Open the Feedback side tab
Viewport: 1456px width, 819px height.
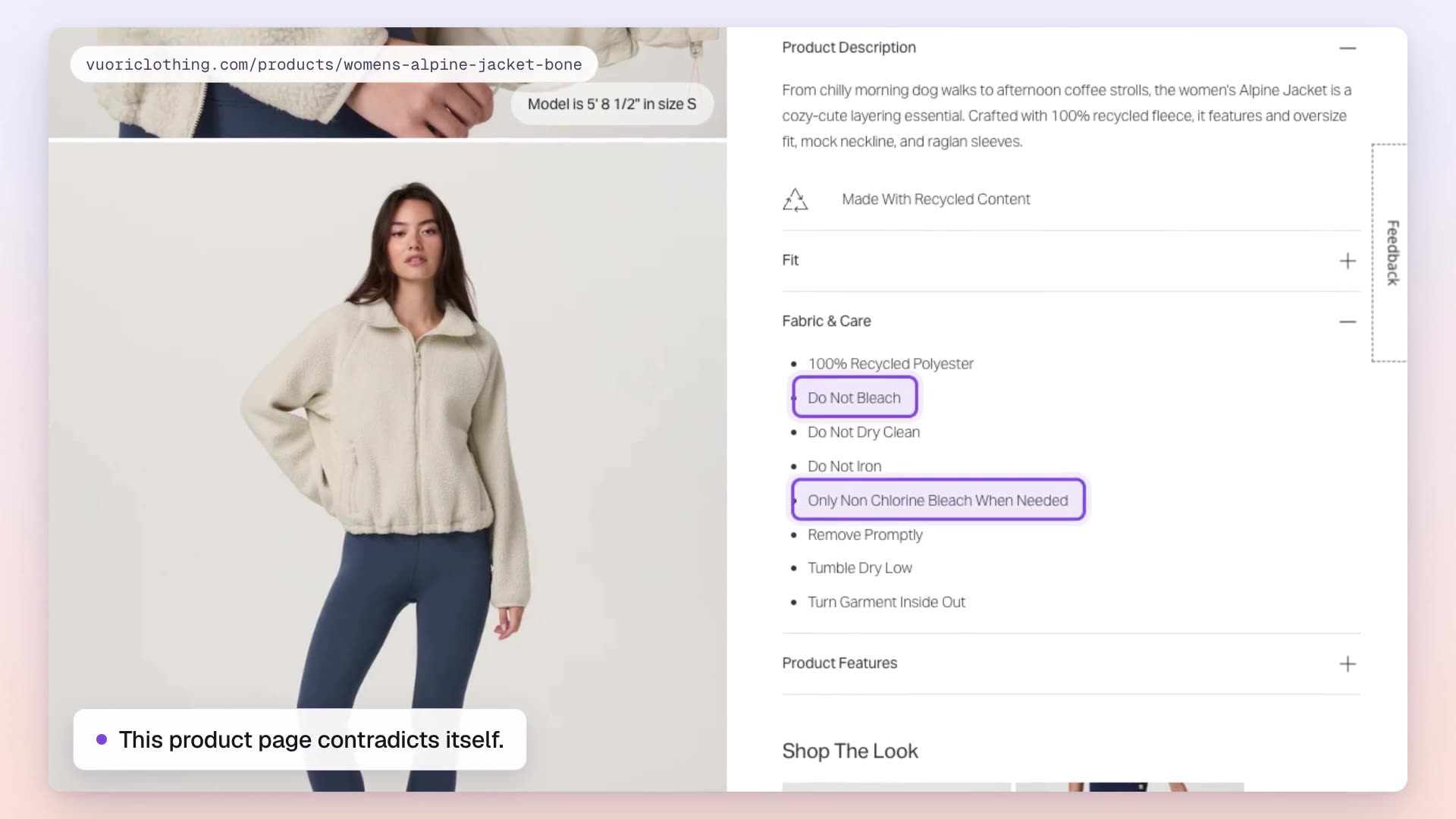(1391, 253)
